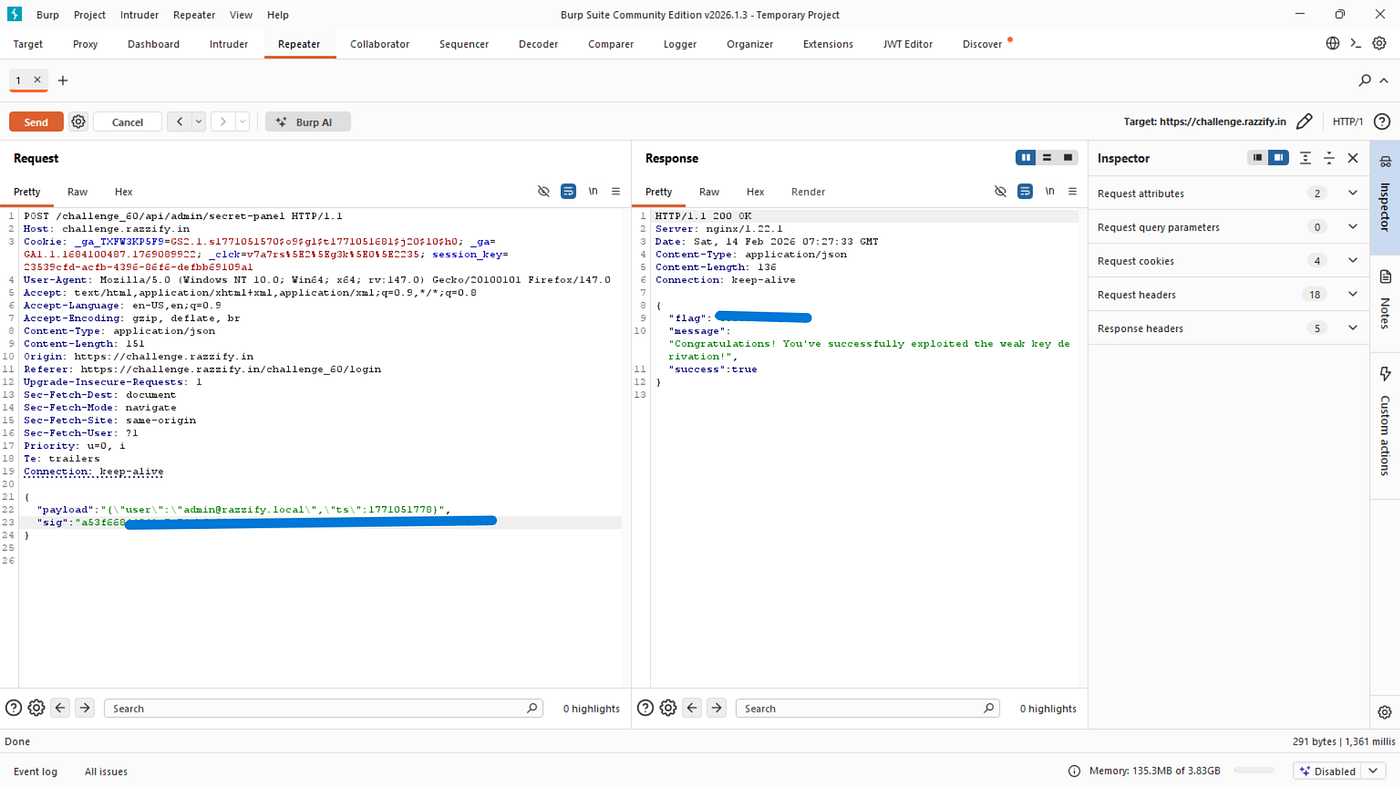The image size is (1400, 788).
Task: Send the request
Action: (x=36, y=122)
